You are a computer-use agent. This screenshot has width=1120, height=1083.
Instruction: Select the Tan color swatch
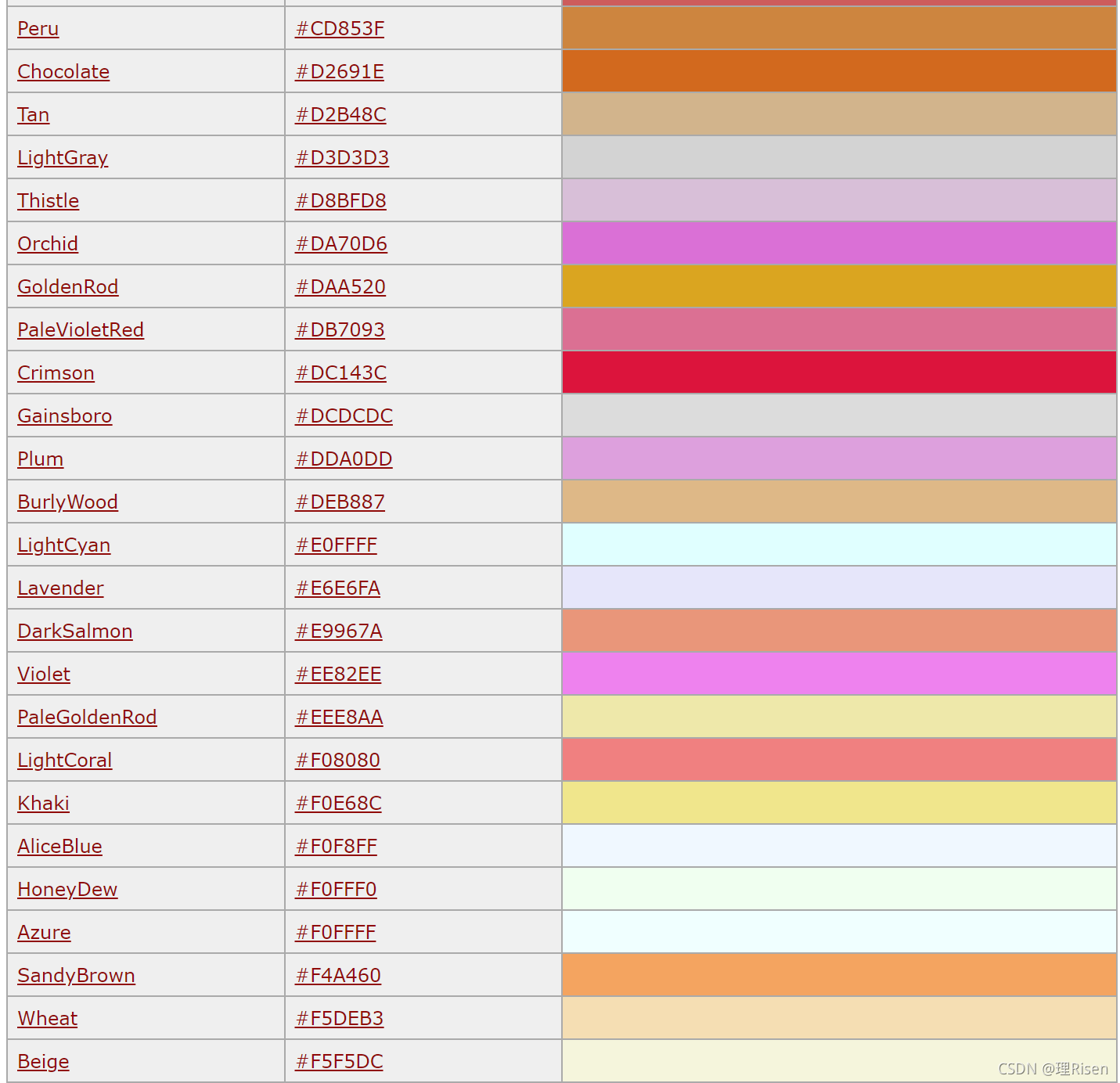(839, 114)
